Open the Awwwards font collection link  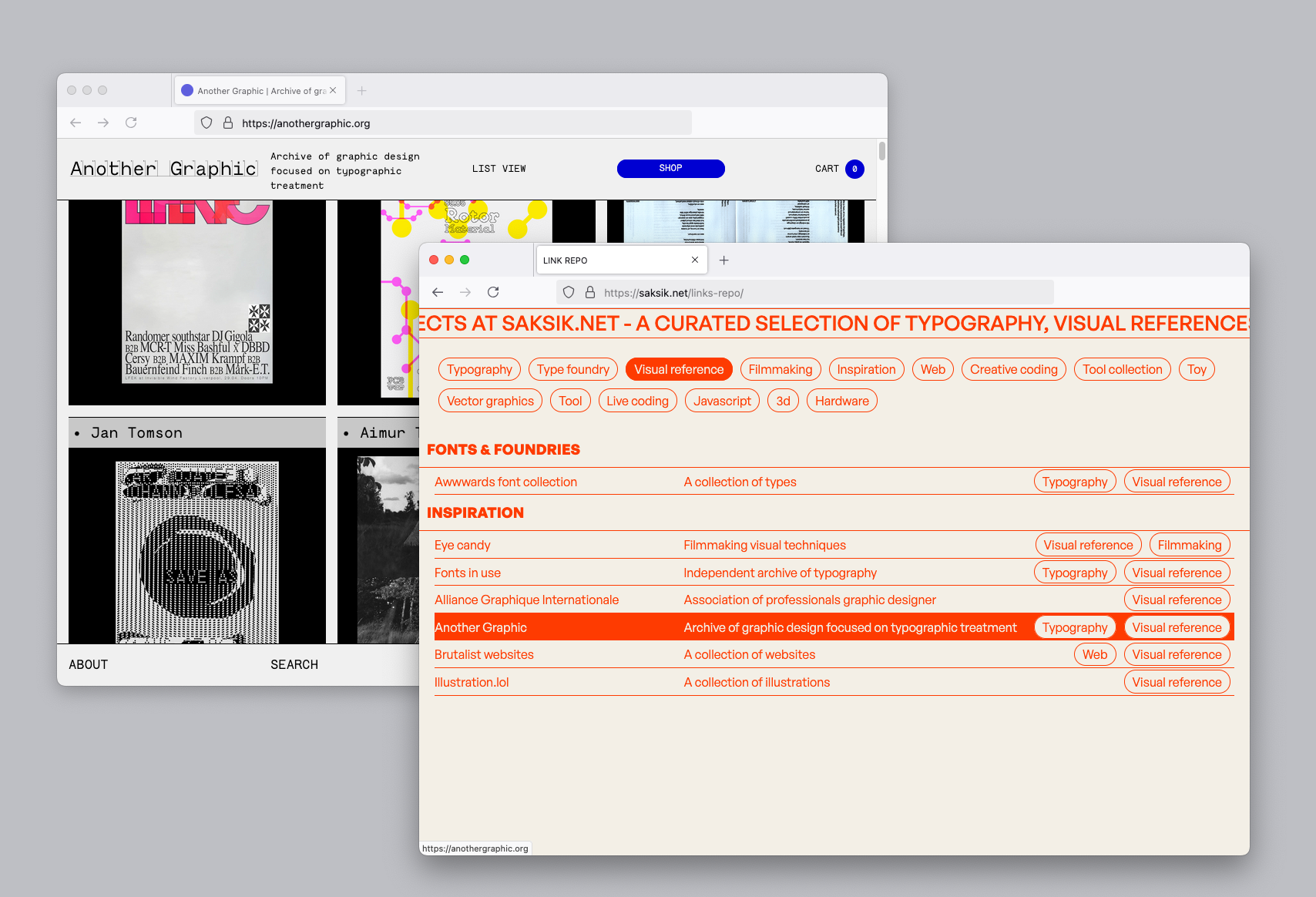point(505,482)
